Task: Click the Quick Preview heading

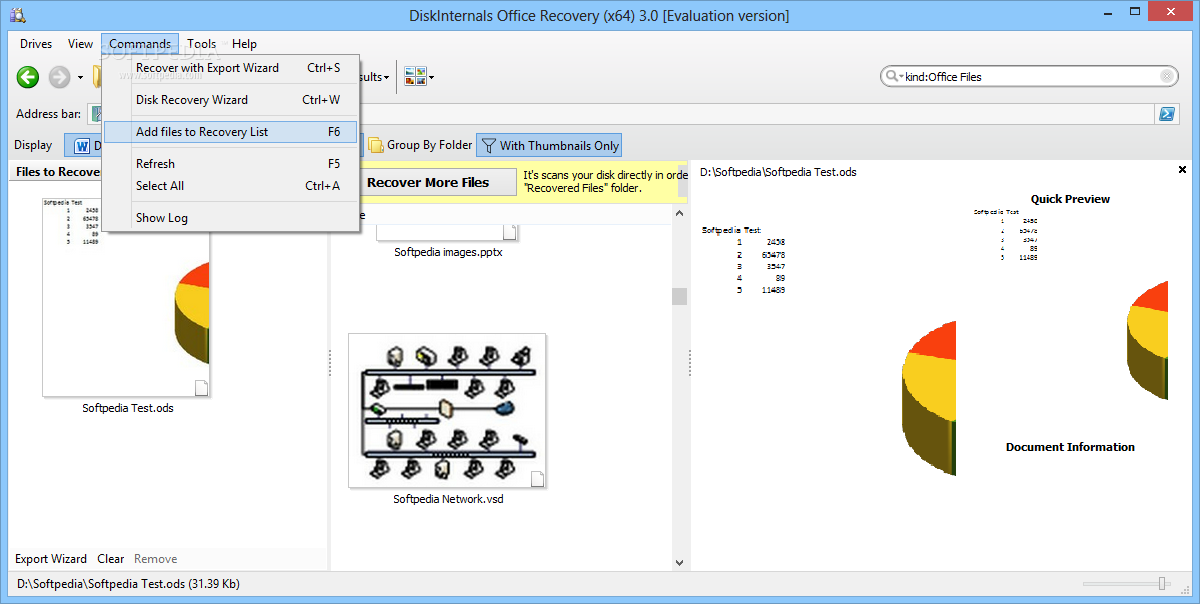Action: coord(1070,199)
